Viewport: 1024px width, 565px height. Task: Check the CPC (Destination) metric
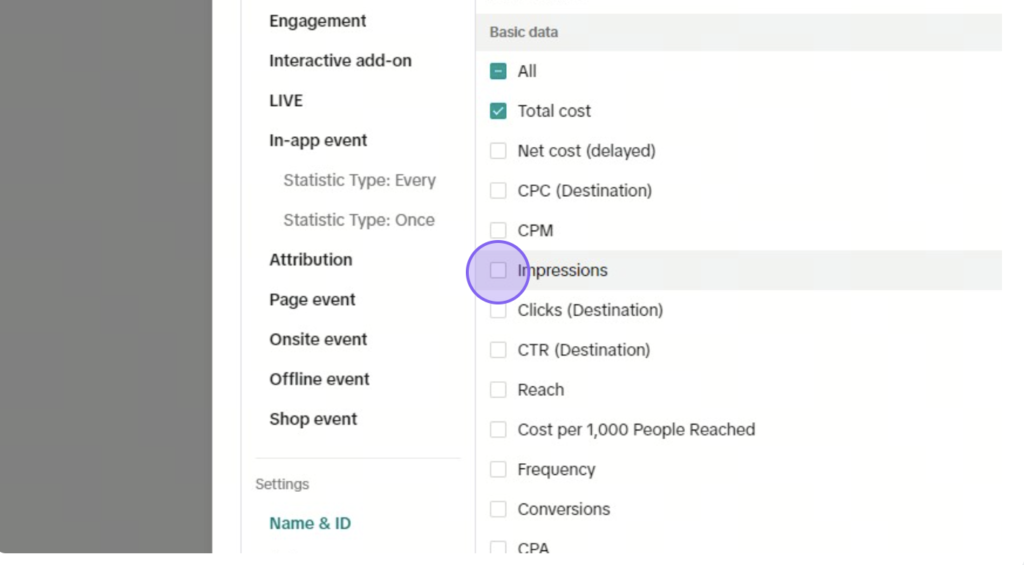pyautogui.click(x=498, y=191)
